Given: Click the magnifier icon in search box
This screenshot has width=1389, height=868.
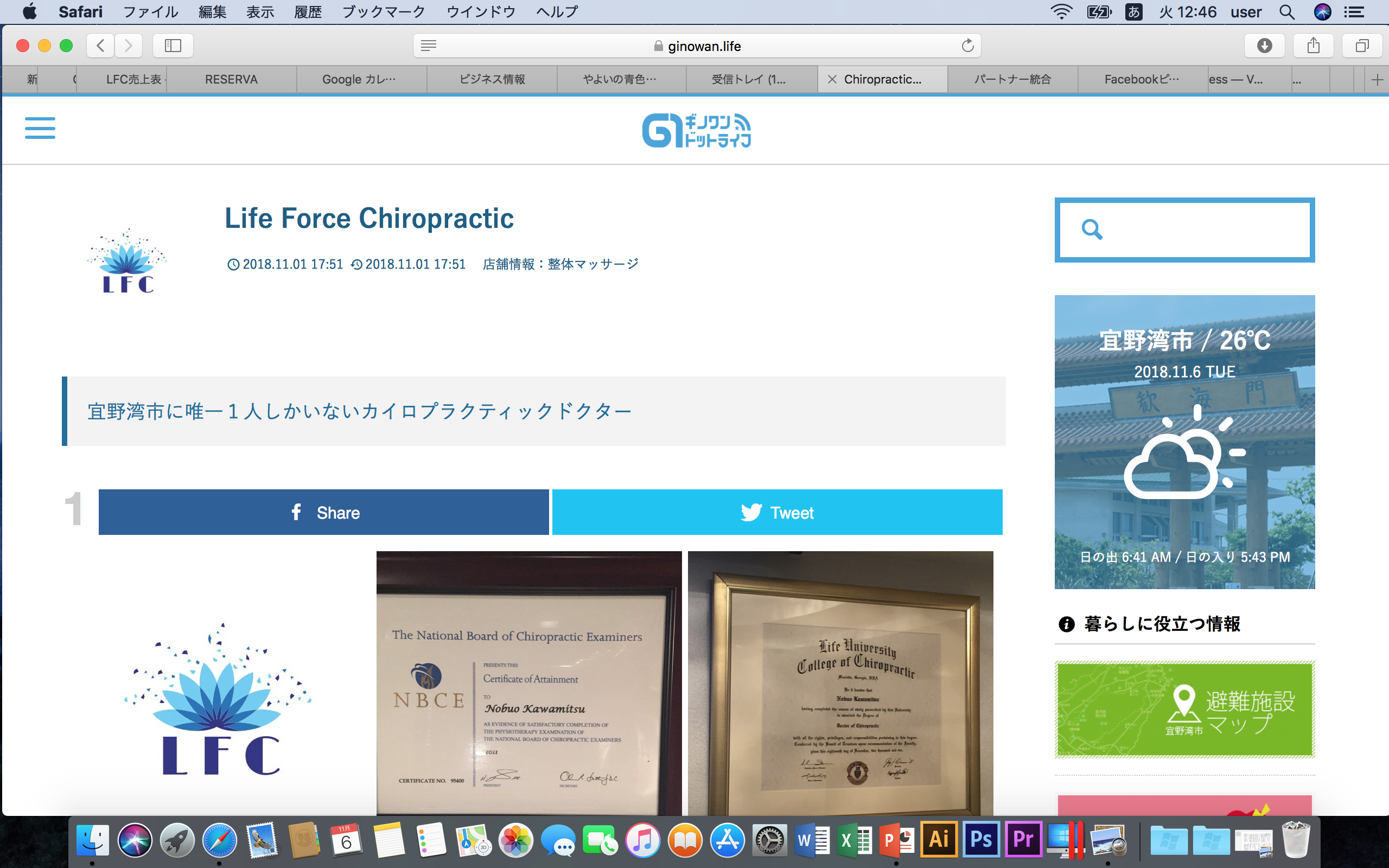Looking at the screenshot, I should click(x=1092, y=229).
